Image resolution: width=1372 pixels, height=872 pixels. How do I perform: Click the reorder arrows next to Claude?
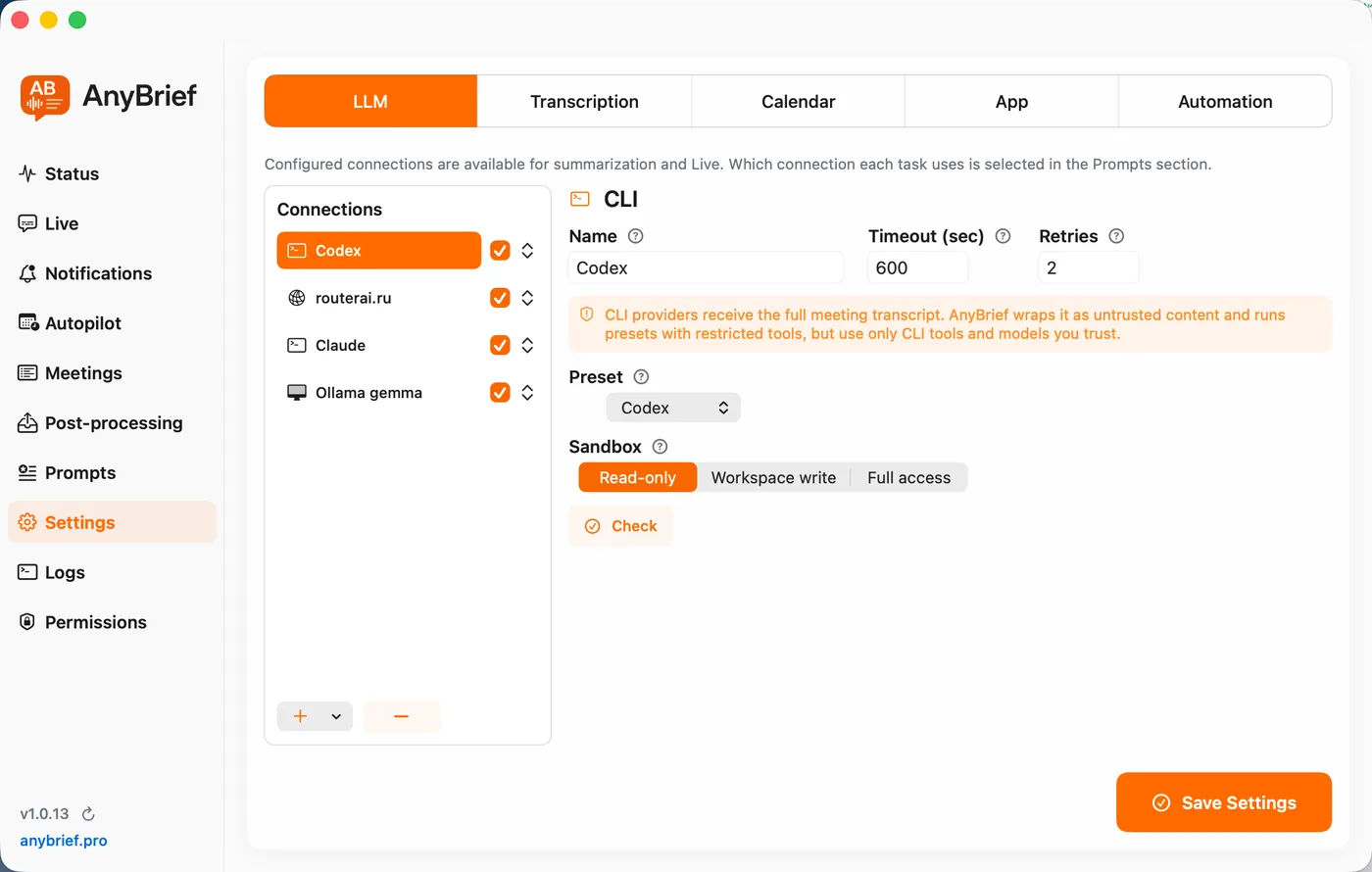pyautogui.click(x=527, y=345)
